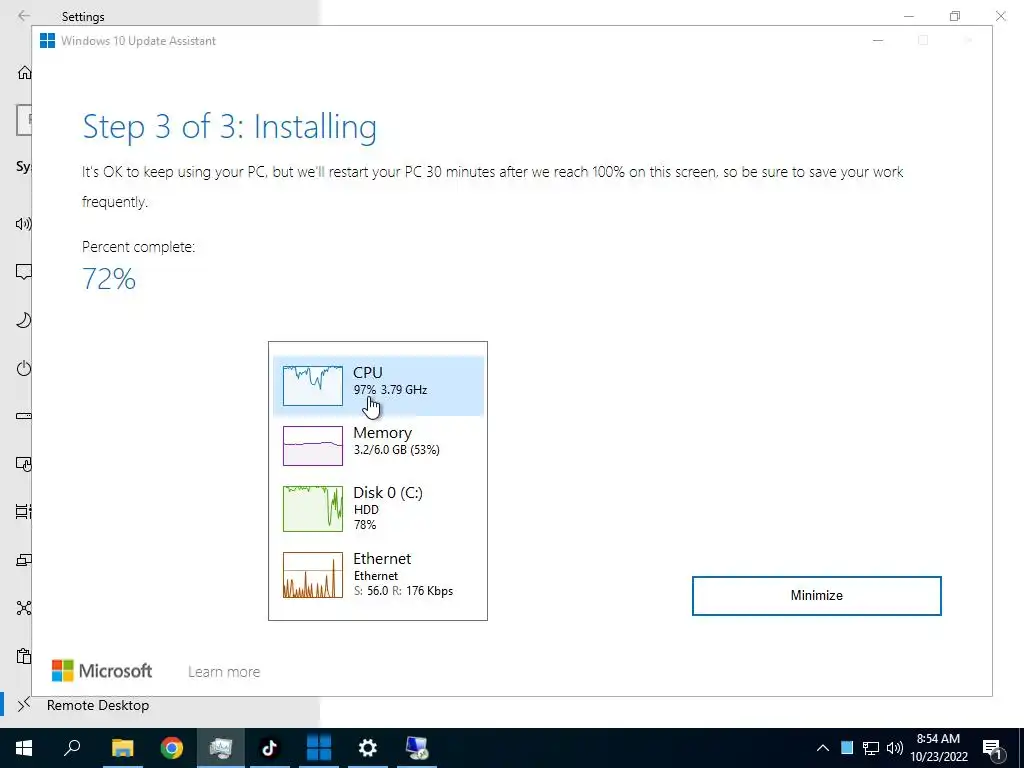Switch to Windows 10 Update Assistant taskbar icon

(x=319, y=748)
